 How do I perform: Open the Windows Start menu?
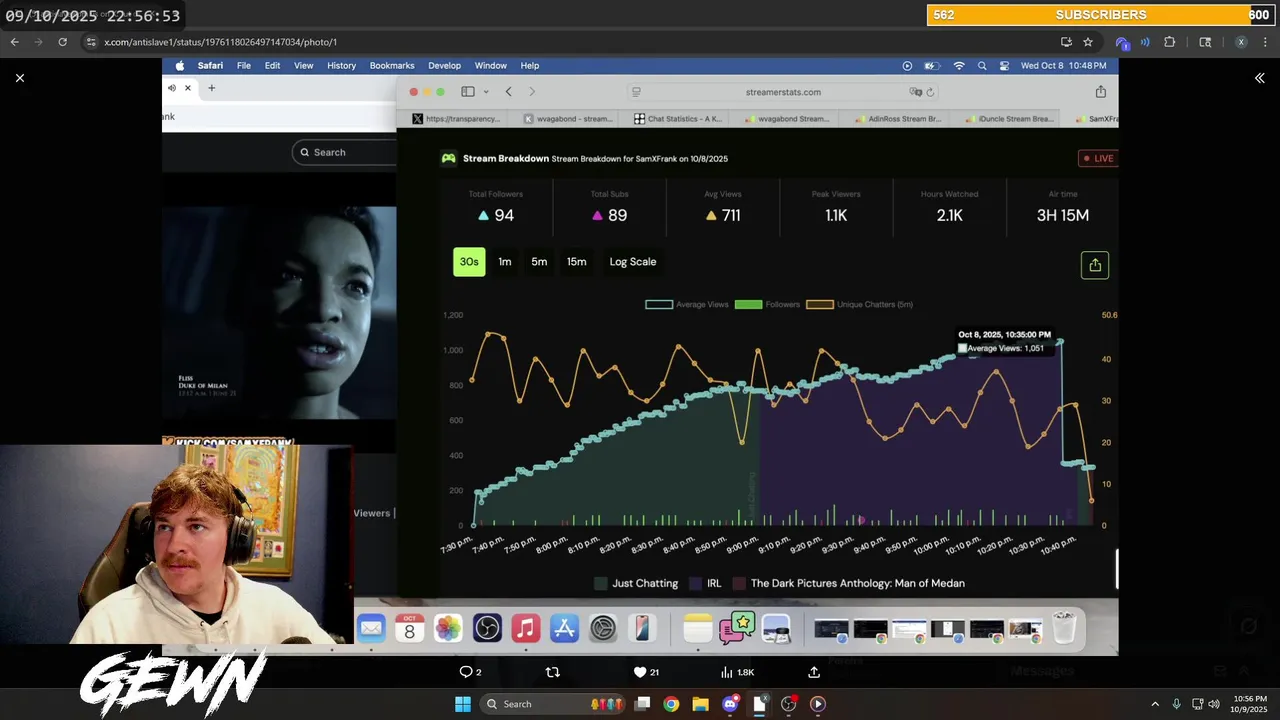463,704
